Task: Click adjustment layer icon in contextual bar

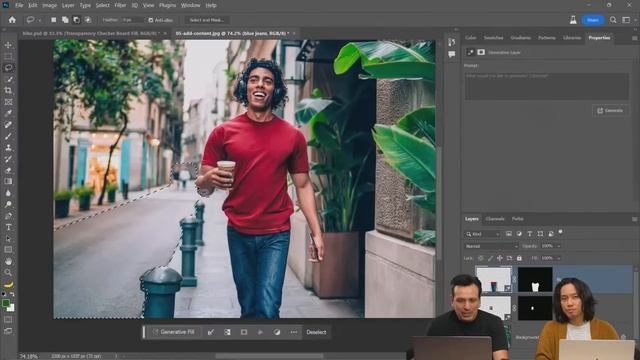Action: [x=277, y=332]
